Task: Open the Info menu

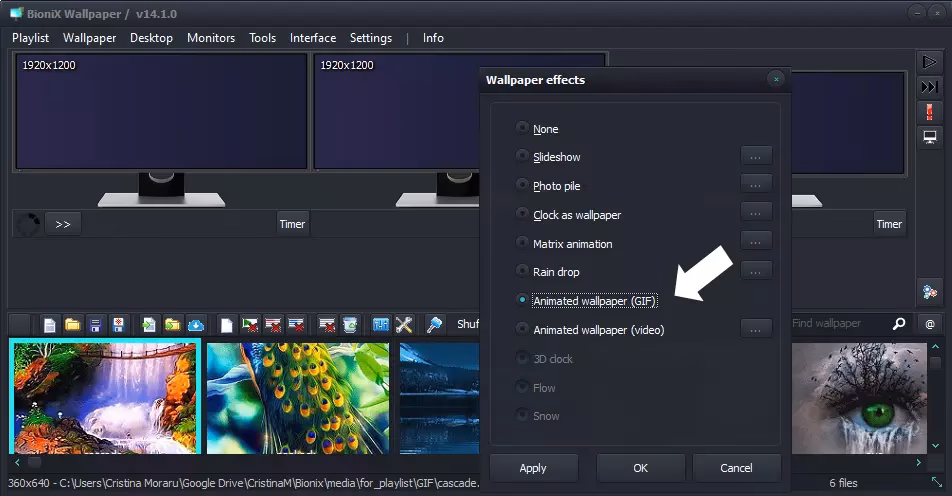Action: [x=433, y=38]
